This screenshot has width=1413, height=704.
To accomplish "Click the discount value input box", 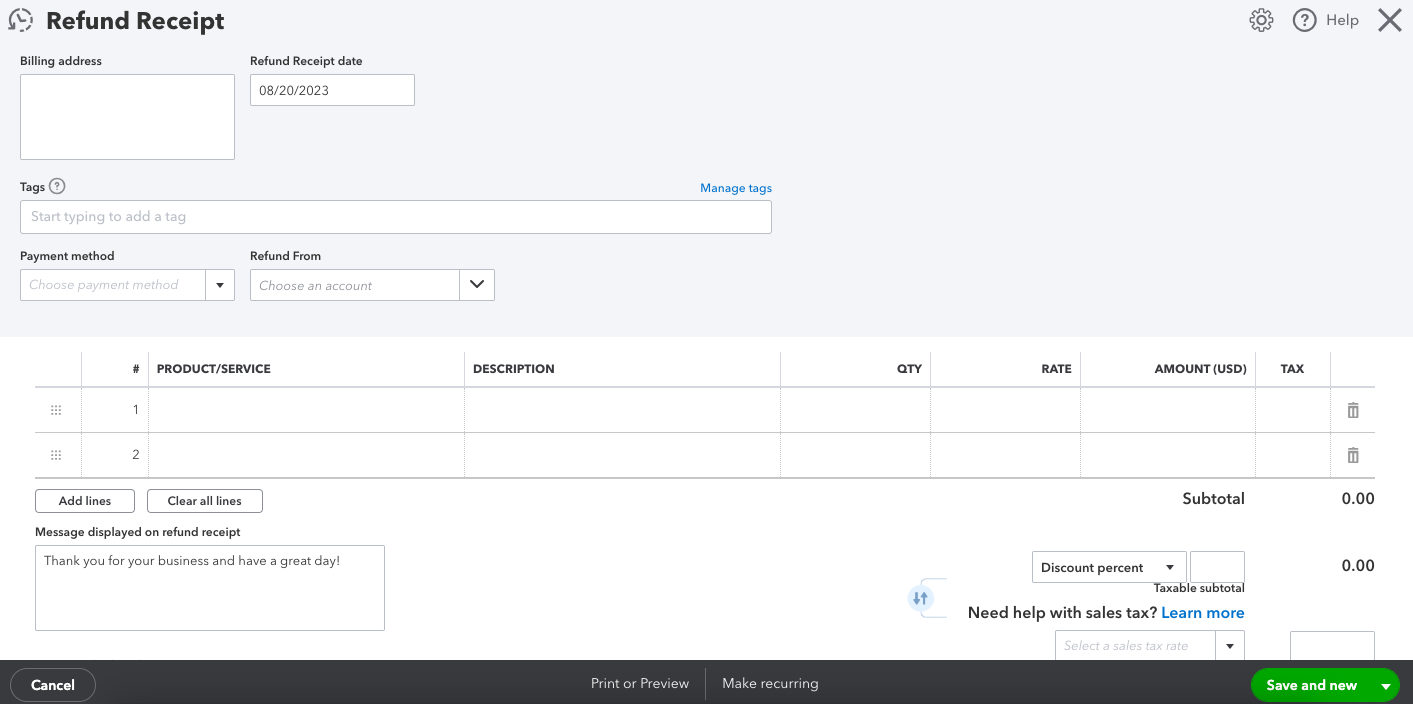I will pos(1217,567).
